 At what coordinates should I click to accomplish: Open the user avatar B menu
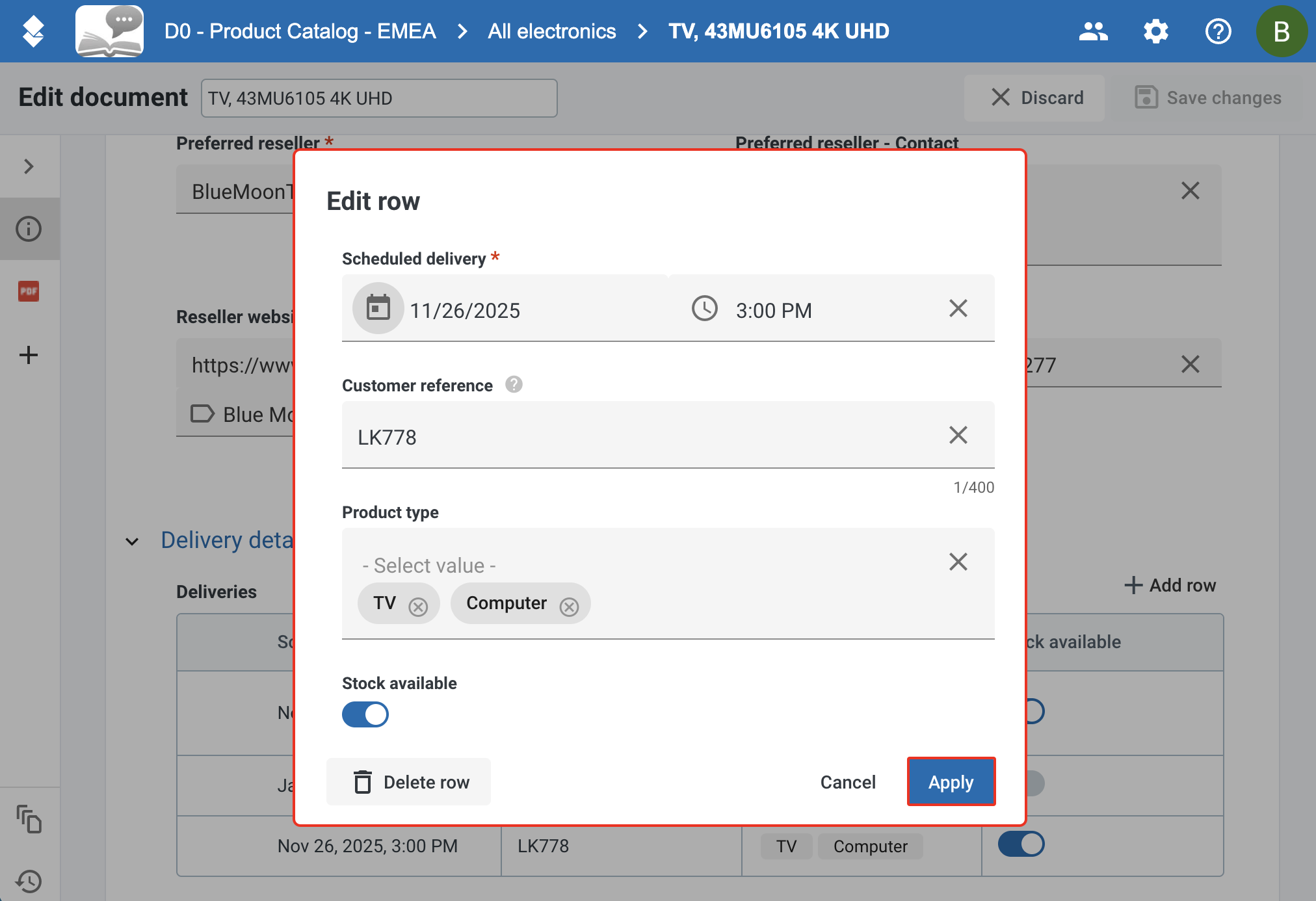click(x=1282, y=31)
